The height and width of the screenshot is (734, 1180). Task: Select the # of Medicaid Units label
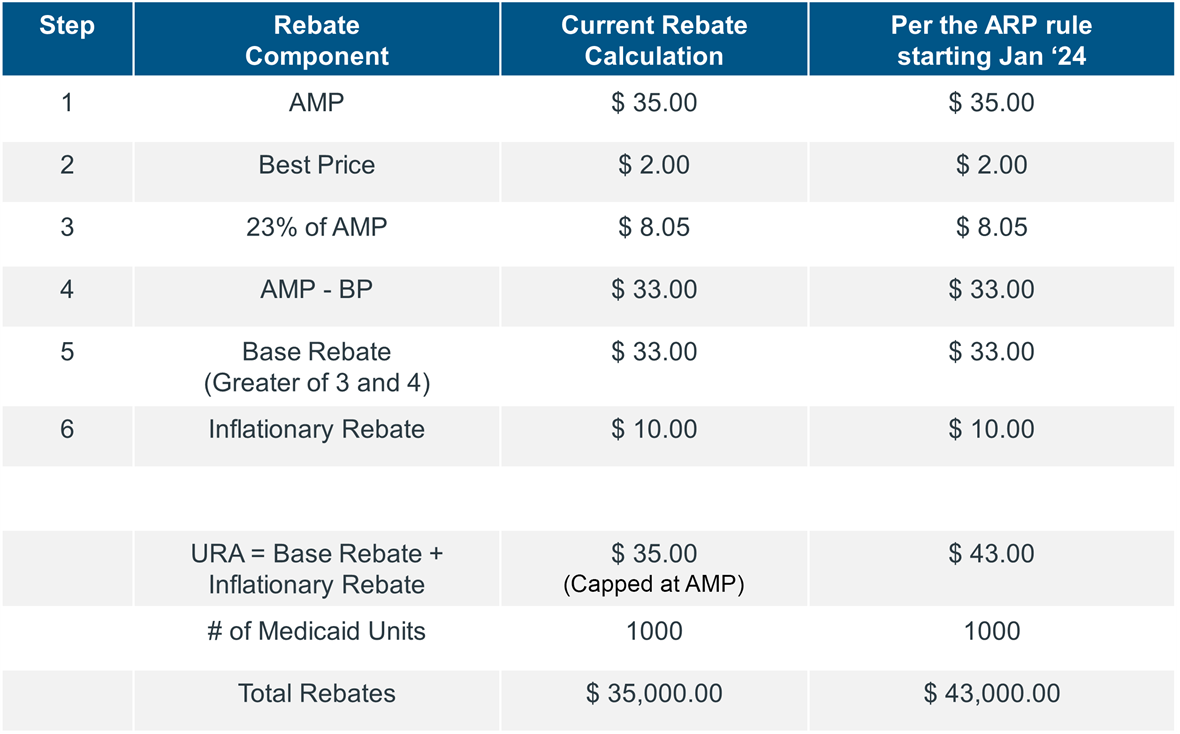317,631
